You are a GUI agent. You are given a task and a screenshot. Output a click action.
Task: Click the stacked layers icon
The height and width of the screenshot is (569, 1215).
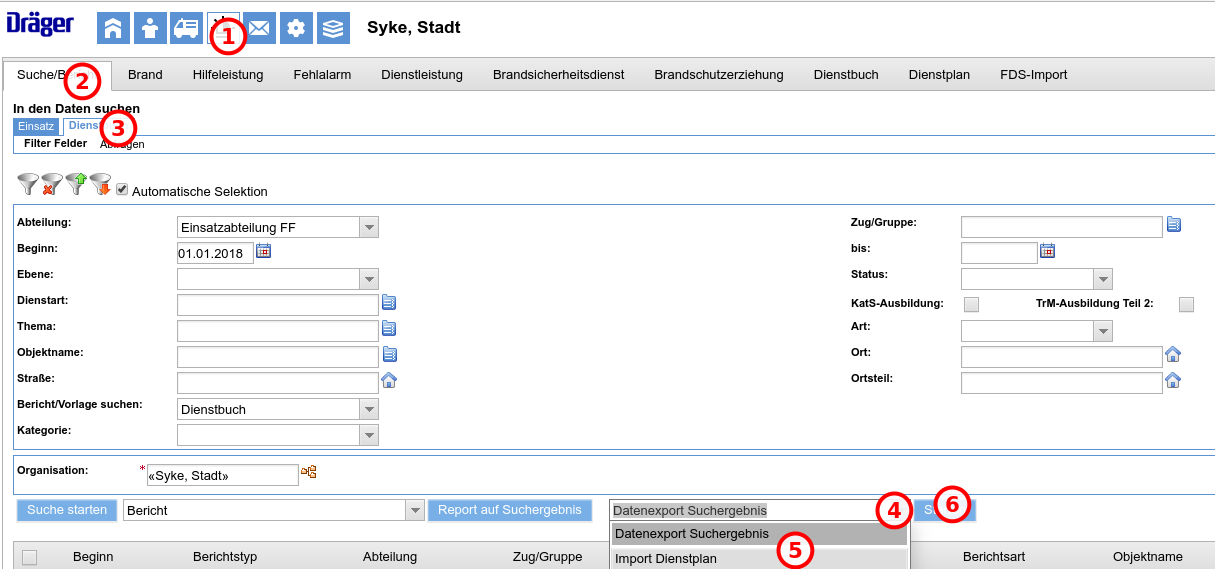[333, 28]
